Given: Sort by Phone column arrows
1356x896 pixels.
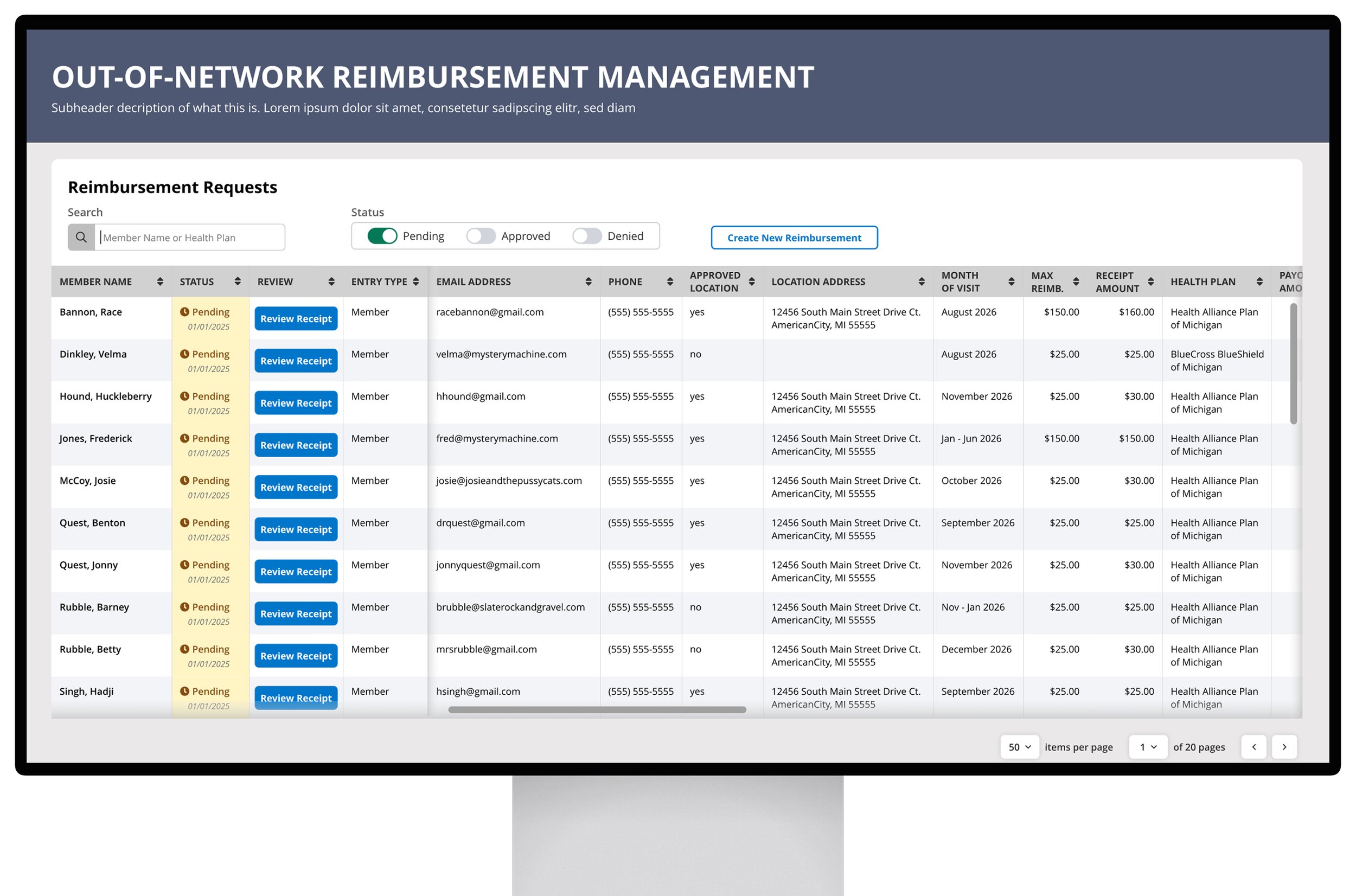Looking at the screenshot, I should coord(670,281).
